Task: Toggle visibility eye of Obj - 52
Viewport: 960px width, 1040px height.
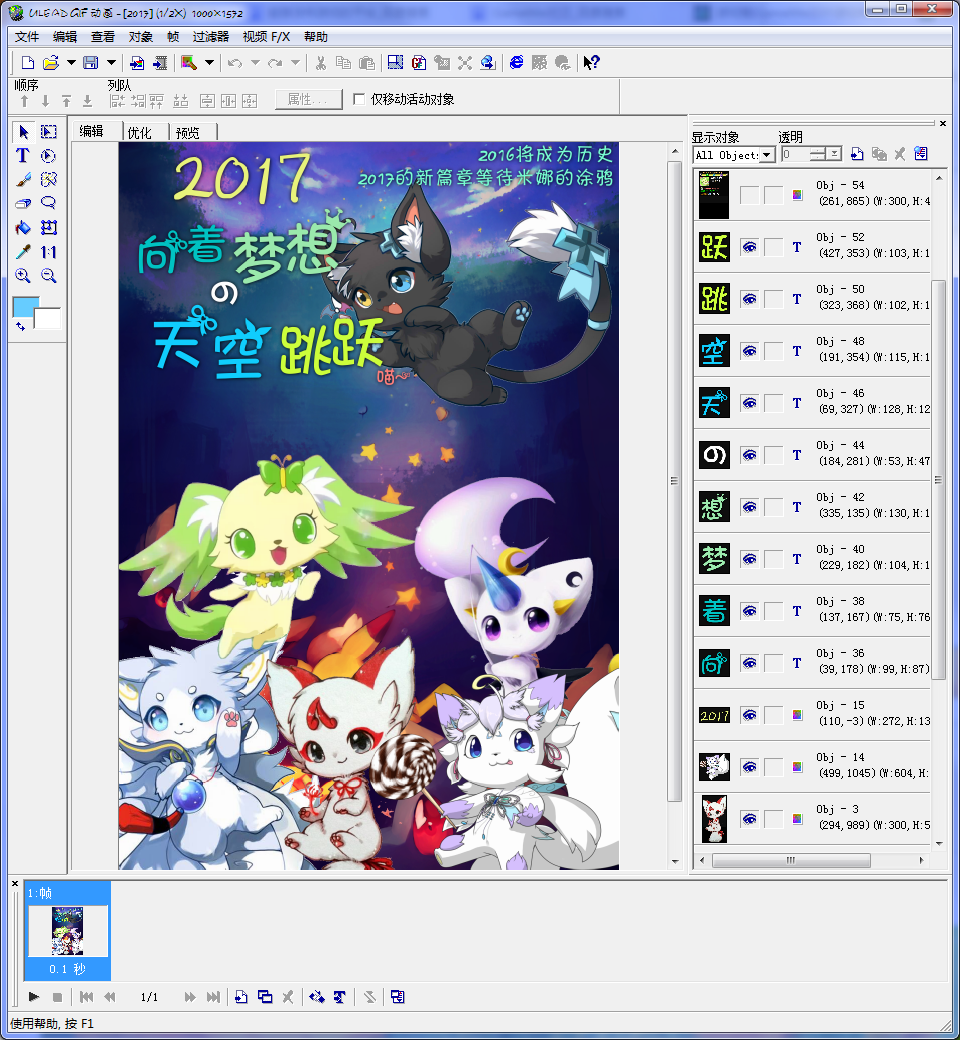Action: point(750,247)
